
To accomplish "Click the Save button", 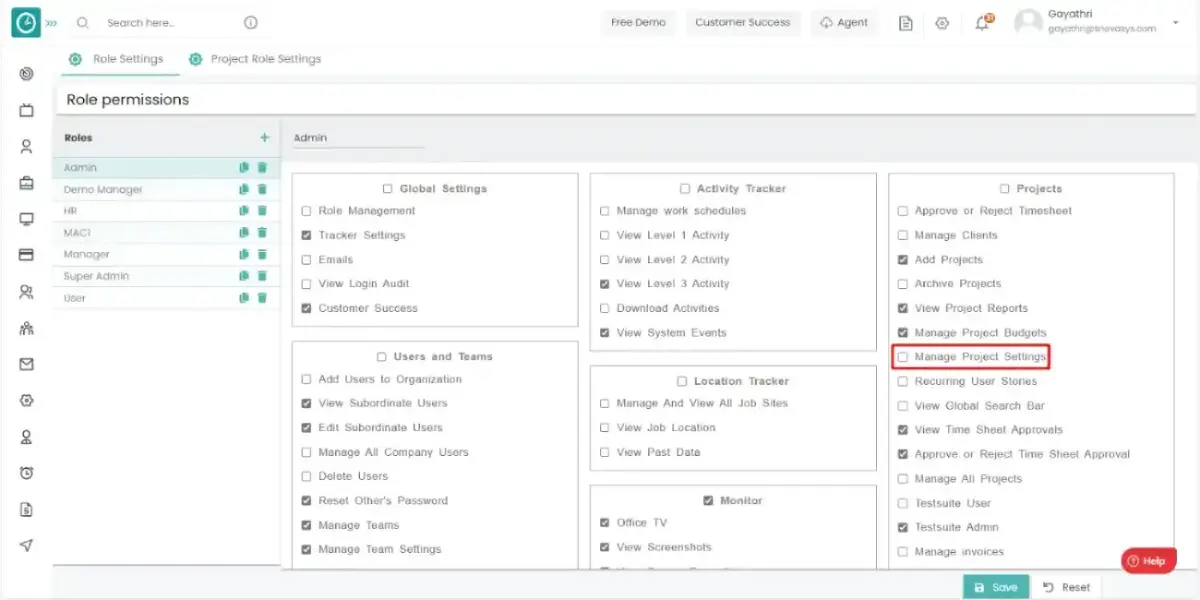I will click(x=995, y=587).
